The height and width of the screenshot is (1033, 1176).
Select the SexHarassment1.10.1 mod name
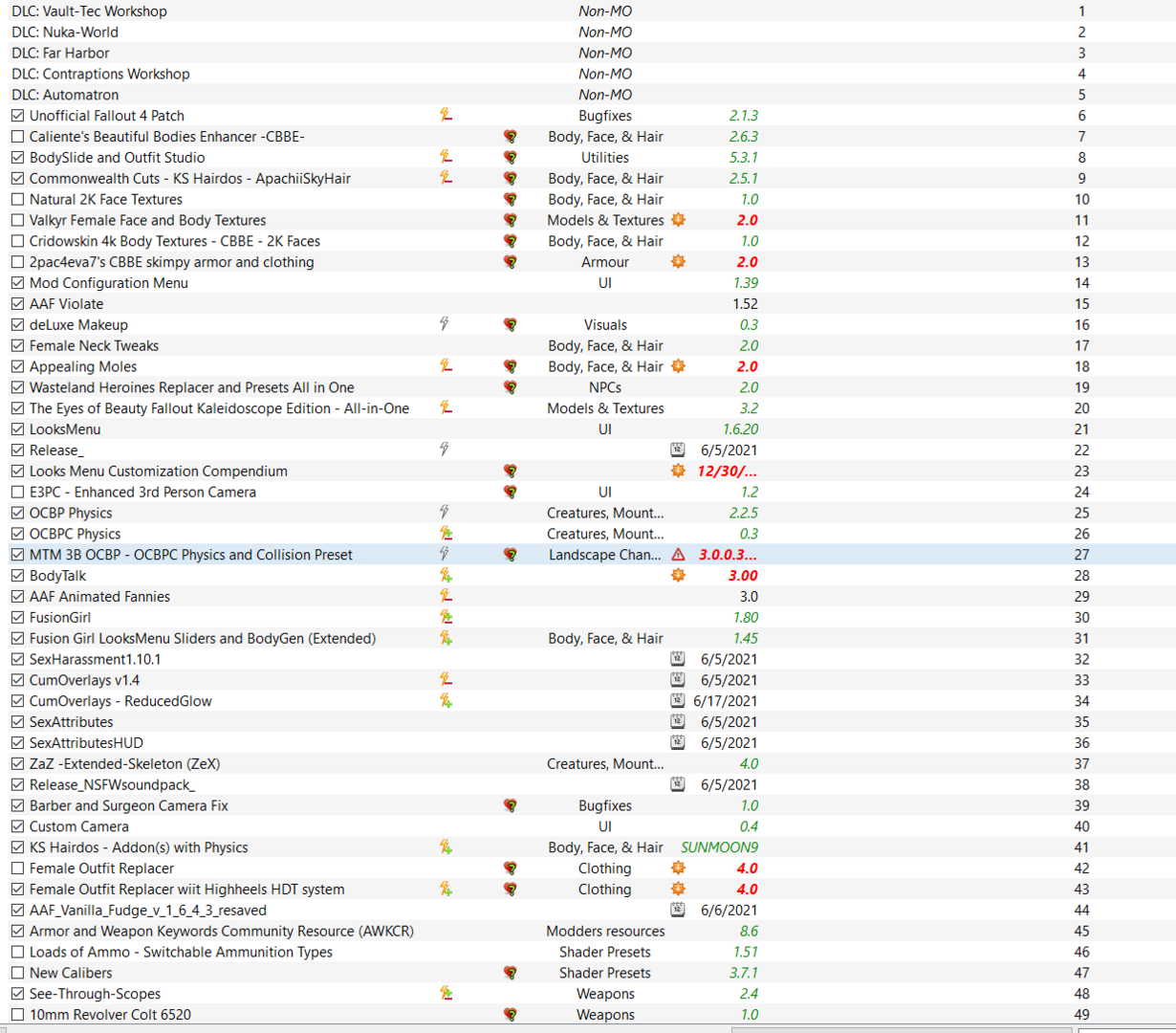pos(95,659)
